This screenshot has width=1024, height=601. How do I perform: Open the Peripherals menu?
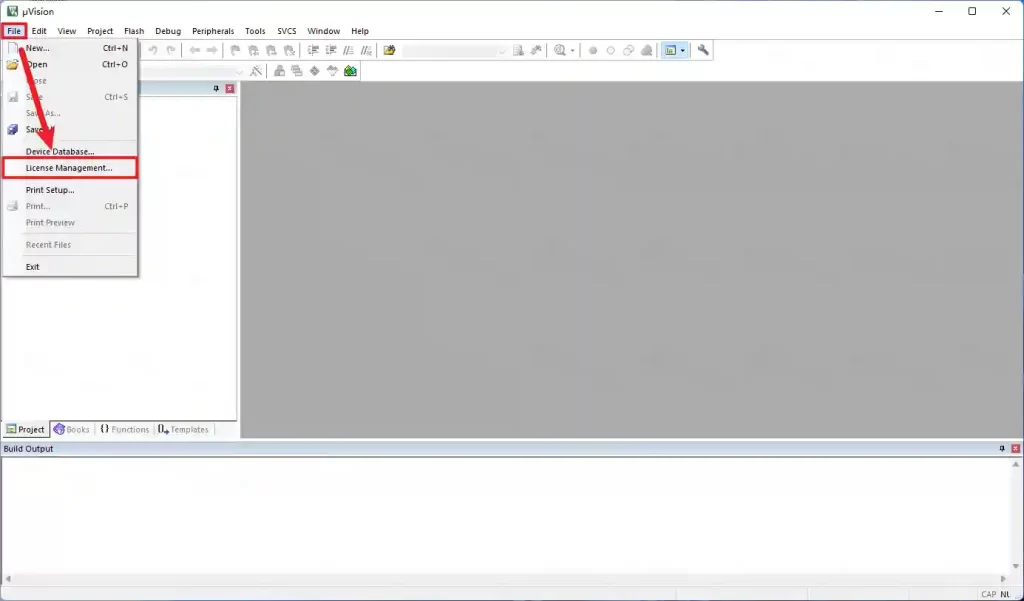pyautogui.click(x=213, y=31)
